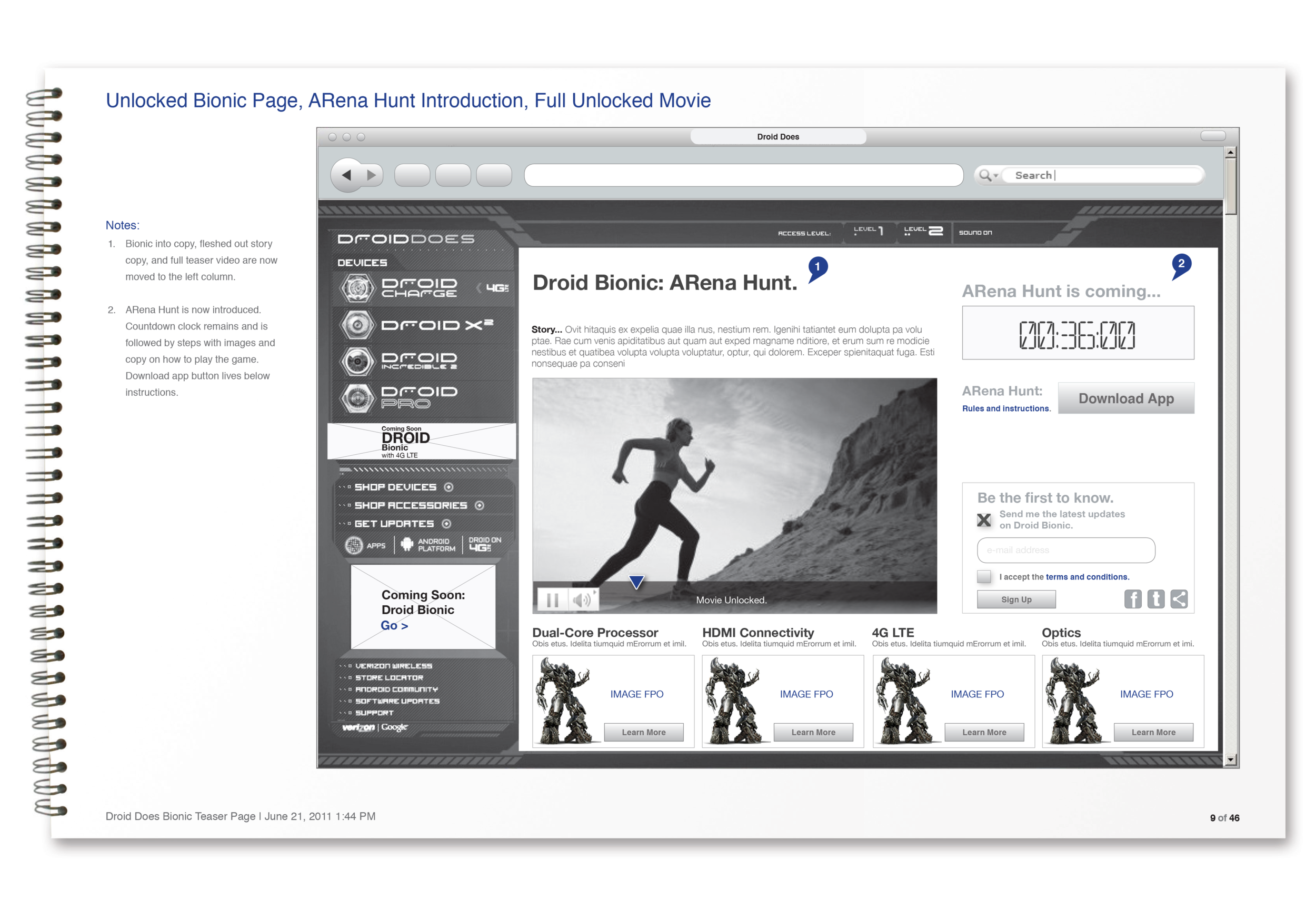Pause the unlocked movie
The image size is (1316, 900).
tap(553, 600)
